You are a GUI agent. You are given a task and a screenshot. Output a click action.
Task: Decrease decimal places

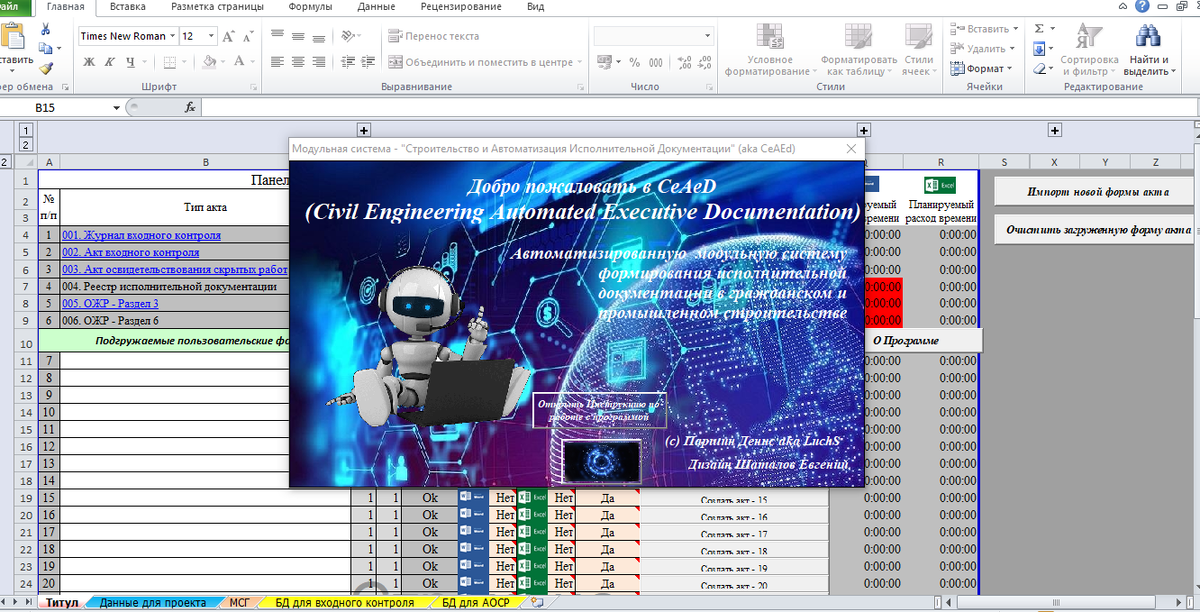(x=706, y=62)
